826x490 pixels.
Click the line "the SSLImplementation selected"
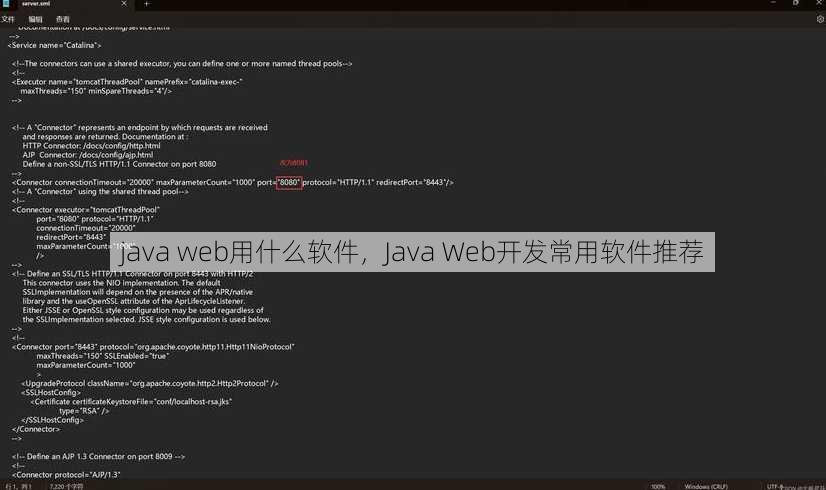tap(146, 319)
